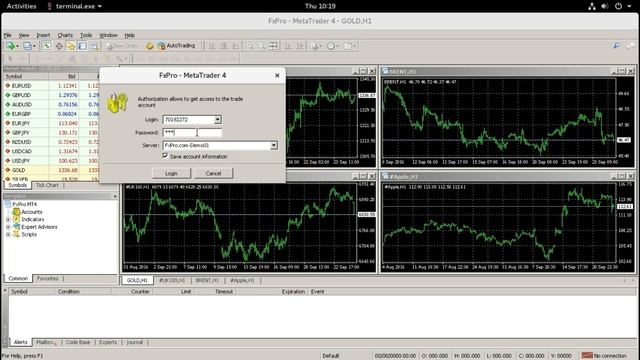Switch to Tick Chart tab
This screenshot has height=360, width=640.
(x=47, y=185)
